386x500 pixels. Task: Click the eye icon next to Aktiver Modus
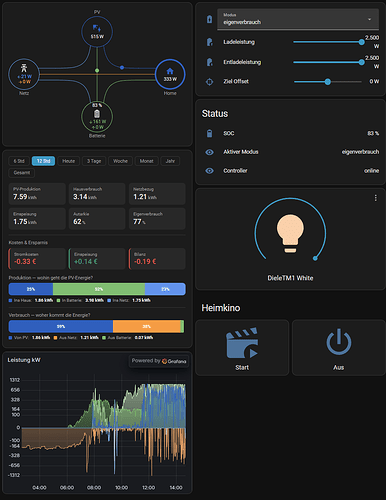coord(209,152)
